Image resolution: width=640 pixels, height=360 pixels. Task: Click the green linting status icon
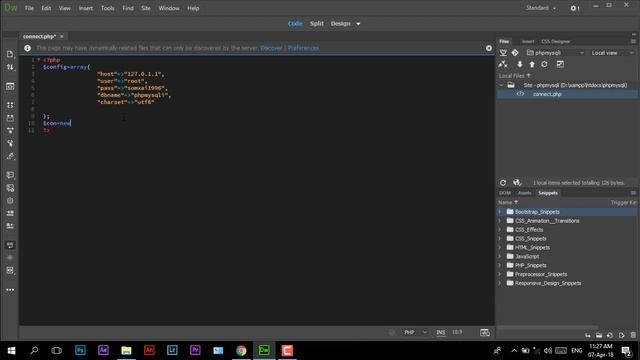pos(392,333)
